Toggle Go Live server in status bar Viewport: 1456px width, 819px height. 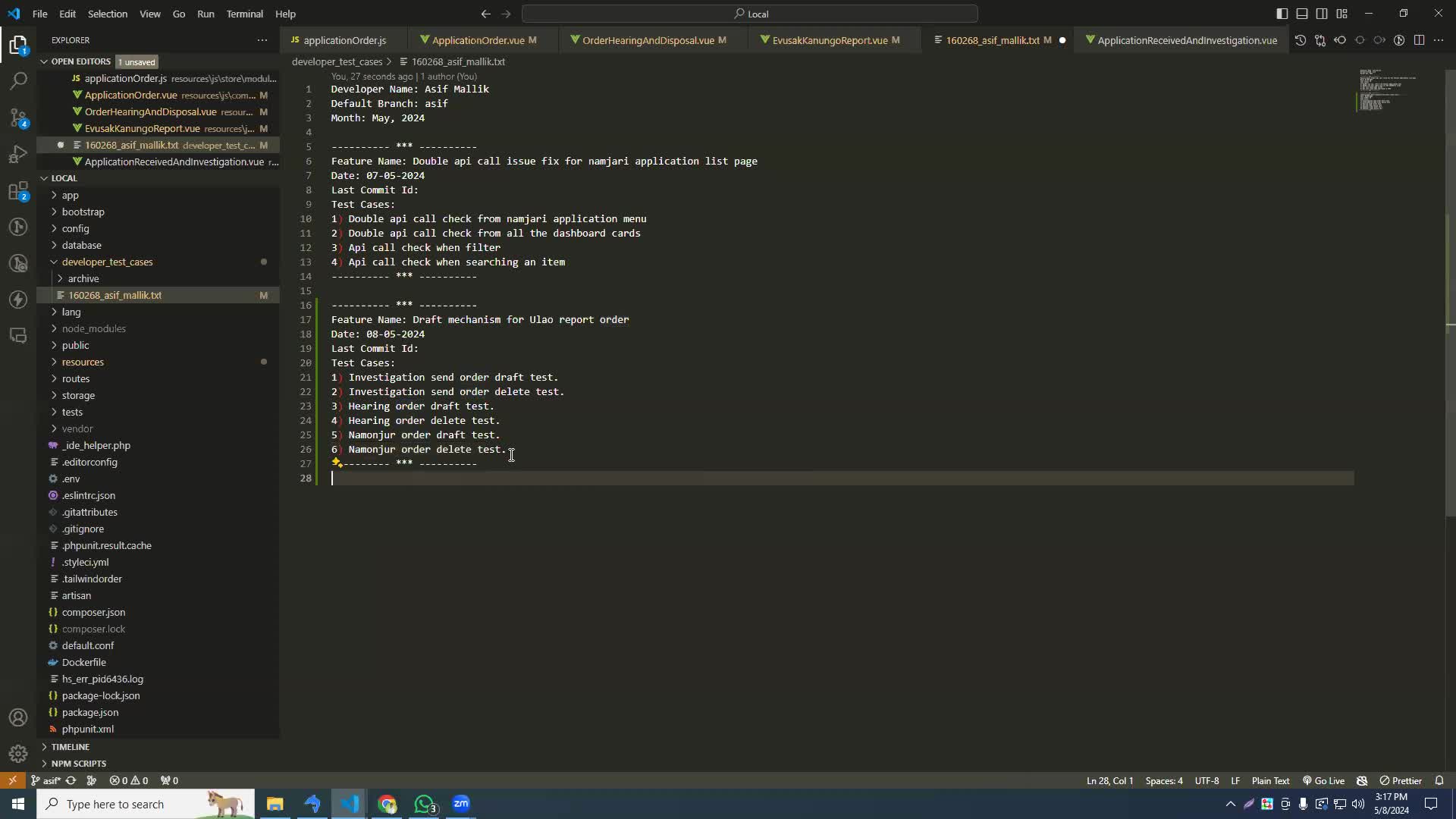coord(1323,780)
